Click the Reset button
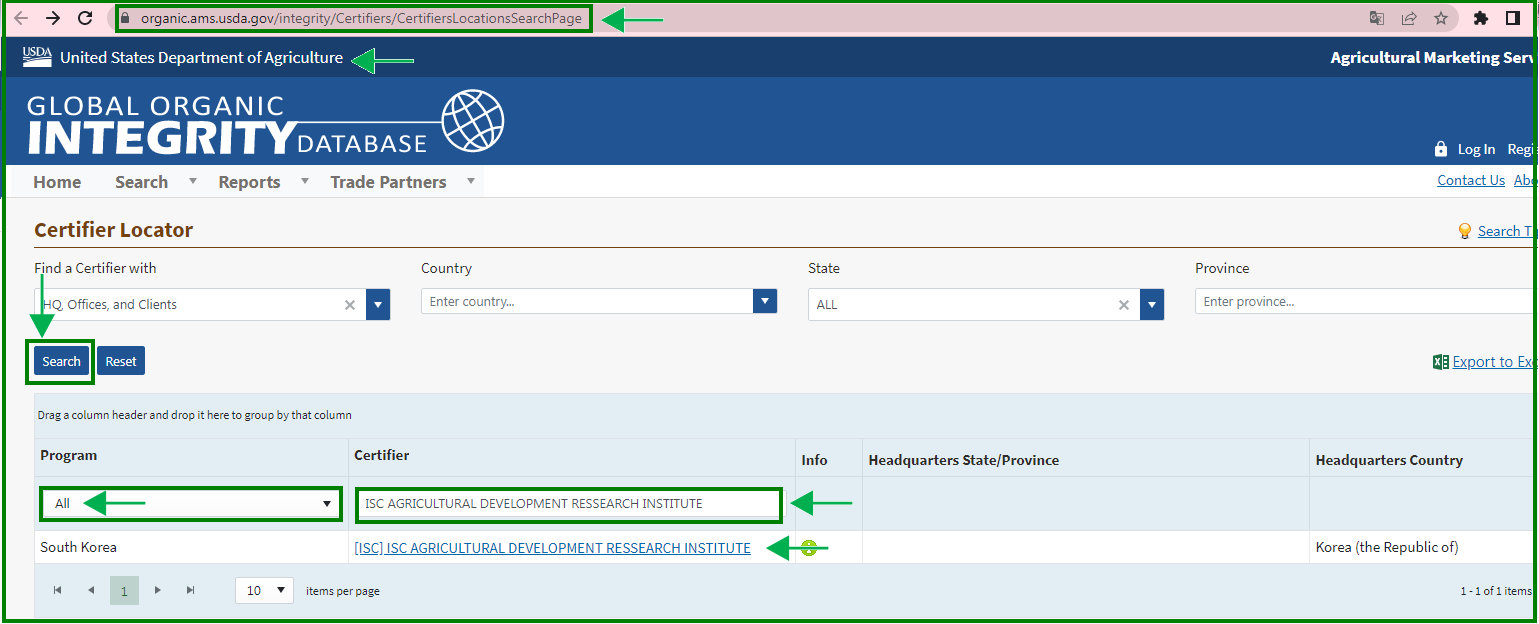1539x624 pixels. [121, 361]
